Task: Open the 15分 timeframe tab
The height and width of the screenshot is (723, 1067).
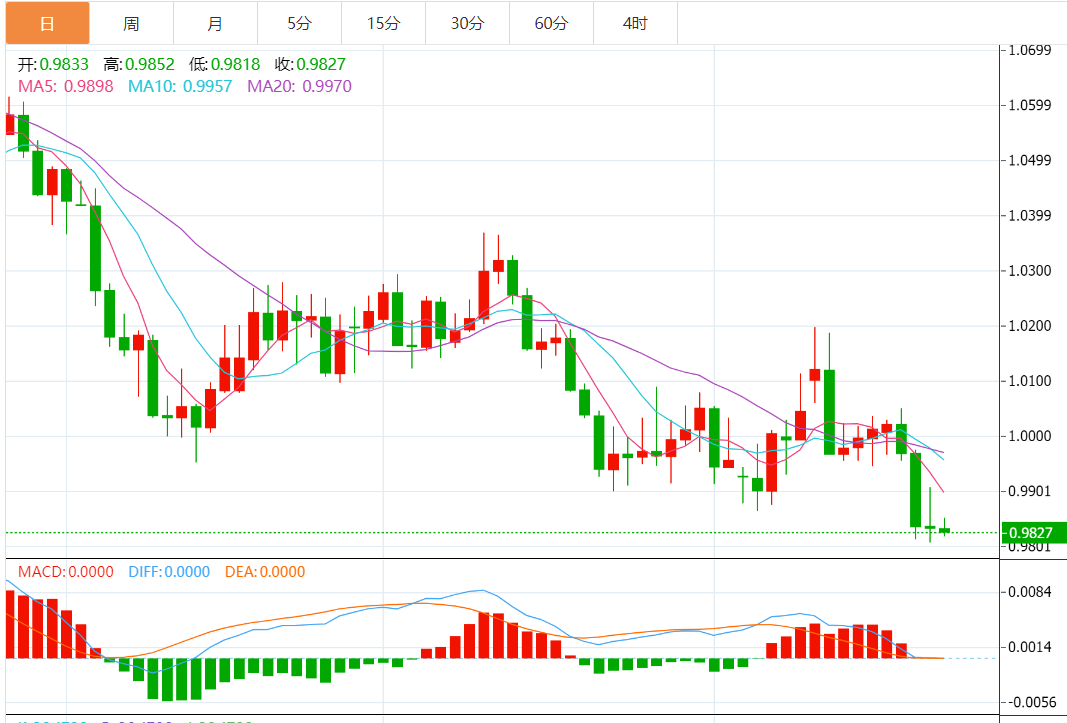Action: click(383, 23)
